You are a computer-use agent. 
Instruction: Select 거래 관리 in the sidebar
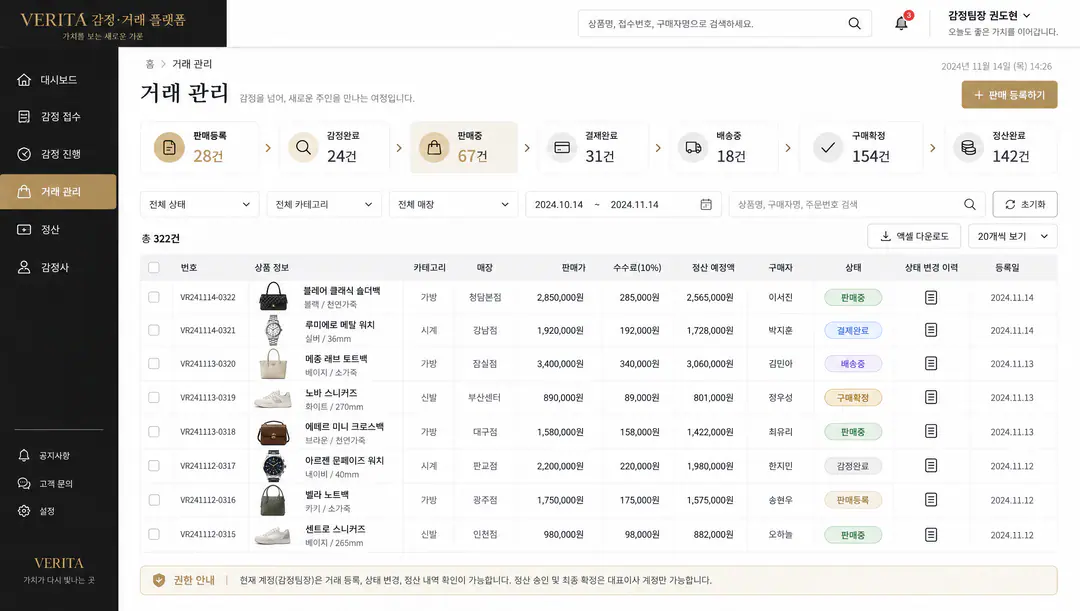[59, 191]
